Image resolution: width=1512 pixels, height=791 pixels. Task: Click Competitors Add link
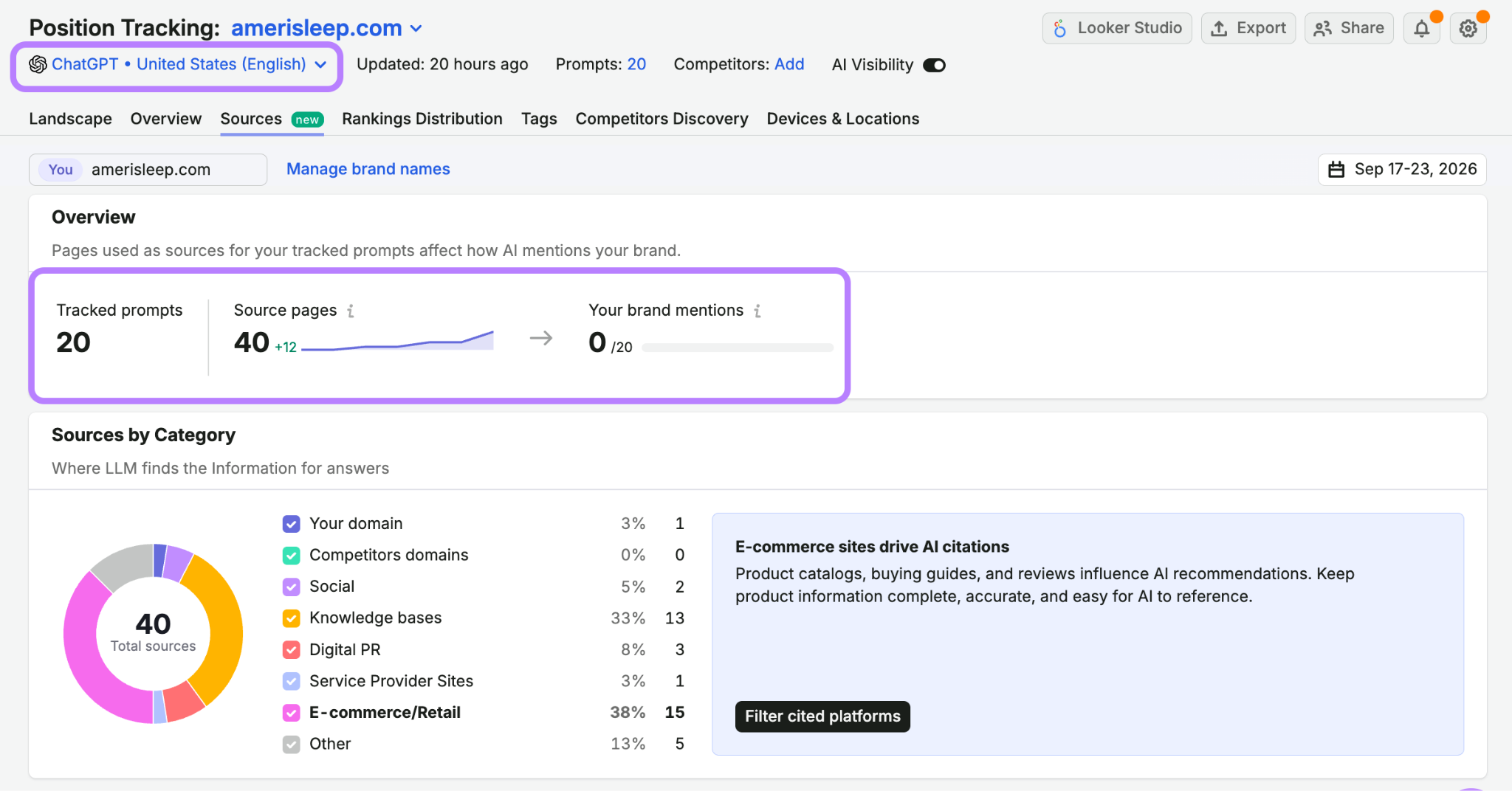789,65
